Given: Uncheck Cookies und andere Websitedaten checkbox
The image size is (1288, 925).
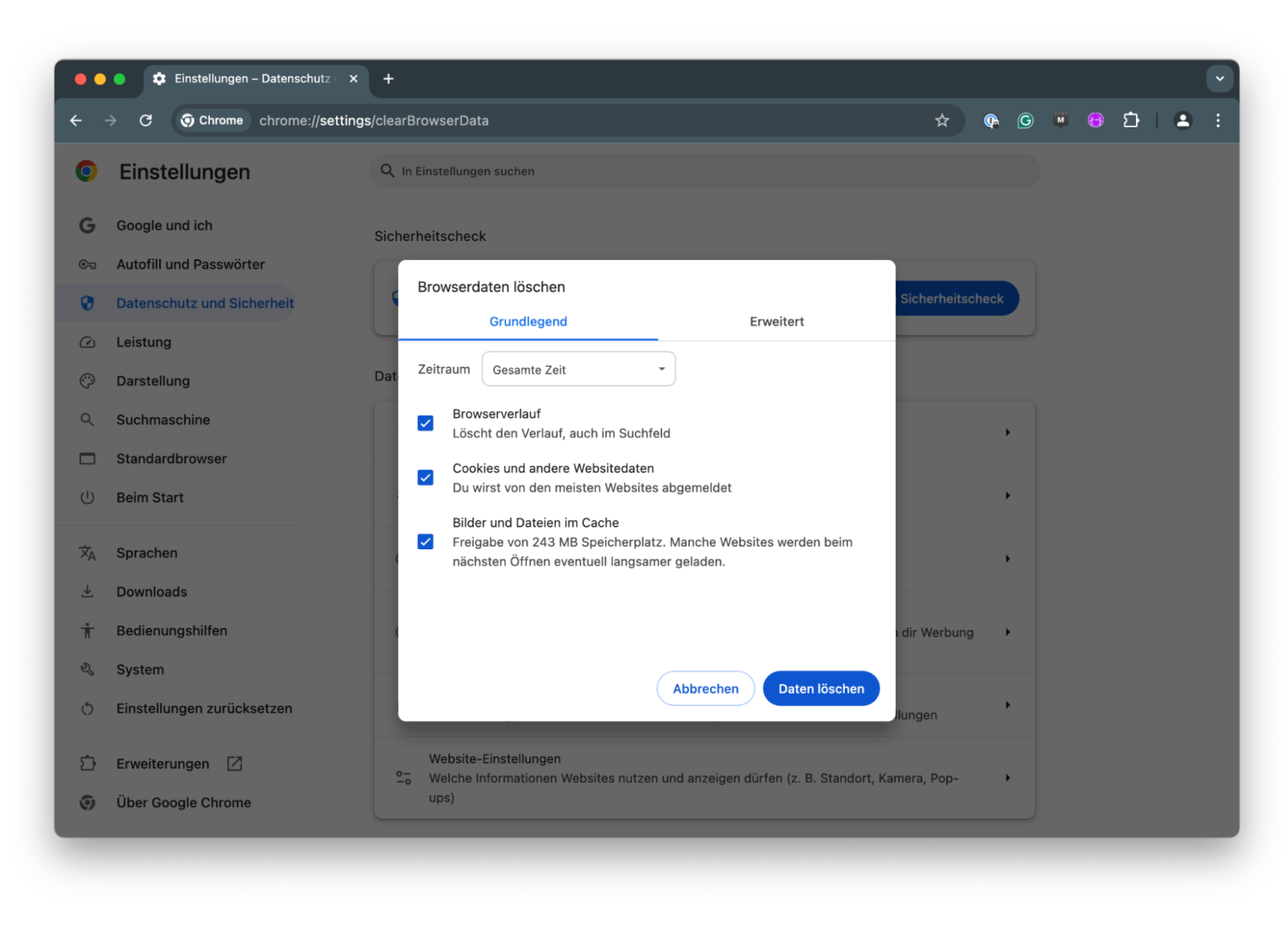Looking at the screenshot, I should (x=425, y=477).
